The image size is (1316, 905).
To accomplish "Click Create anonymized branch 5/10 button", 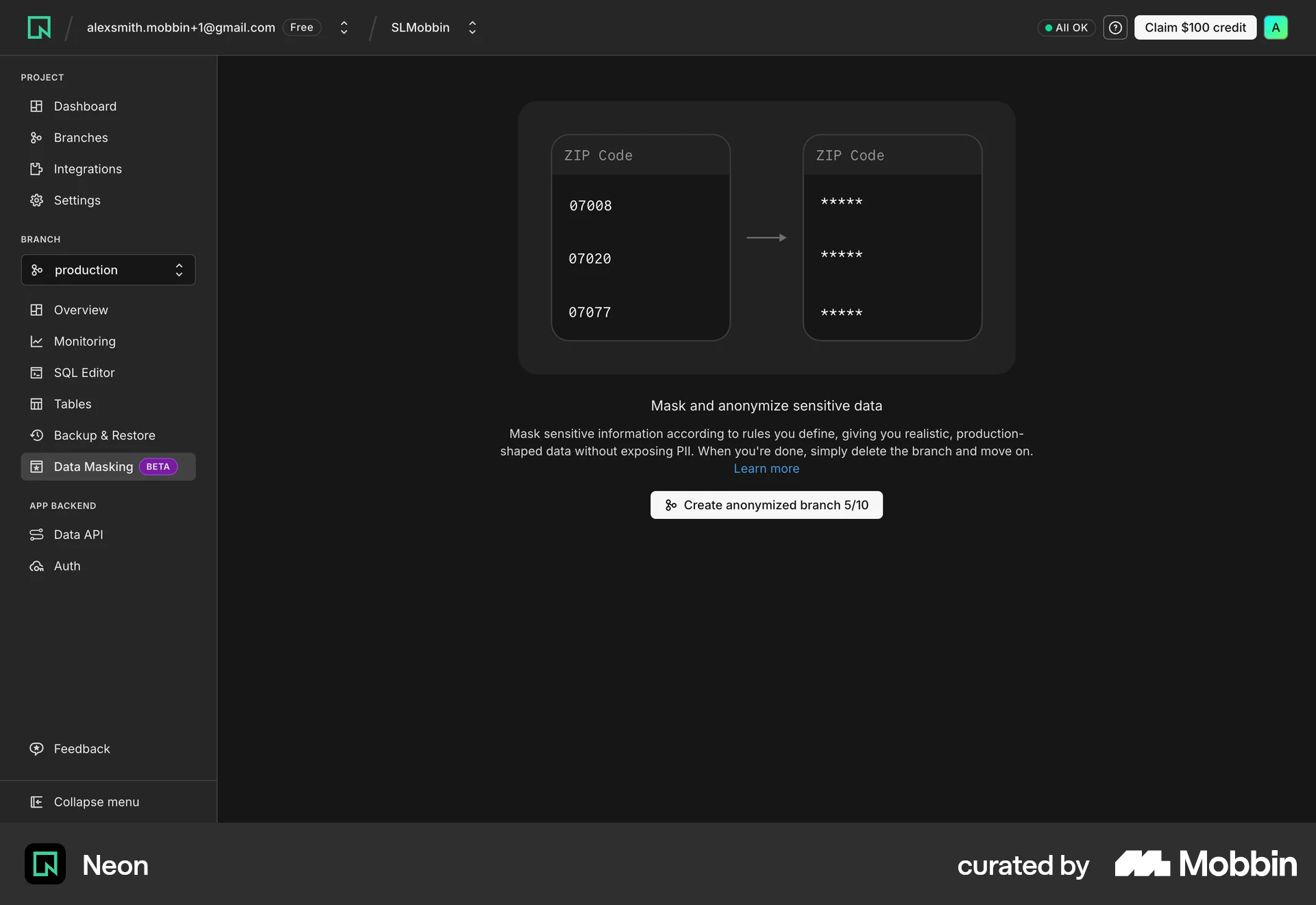I will point(766,505).
